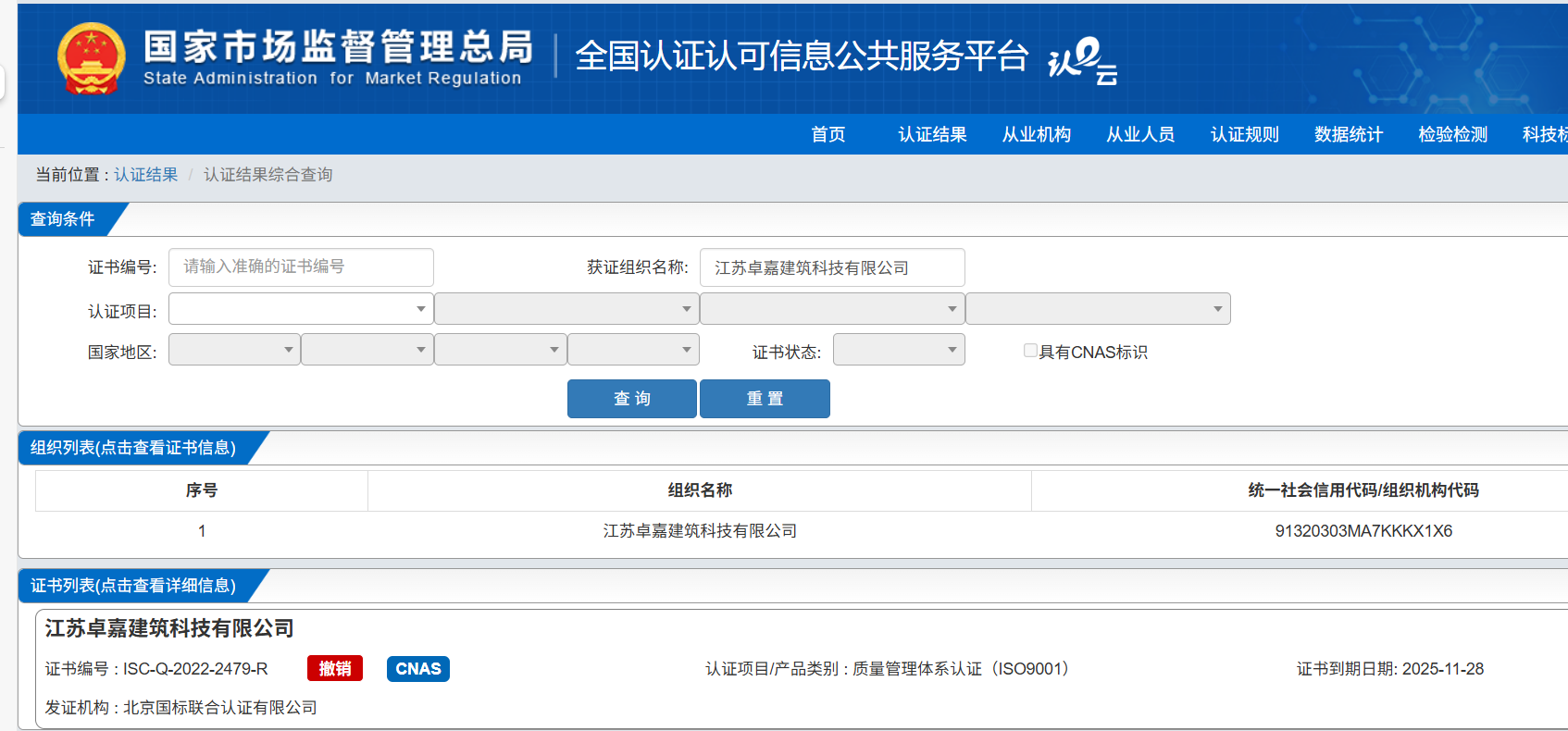Open the fourth 认证项目 dropdown
Image resolution: width=1568 pixels, height=731 pixels.
click(x=1098, y=309)
